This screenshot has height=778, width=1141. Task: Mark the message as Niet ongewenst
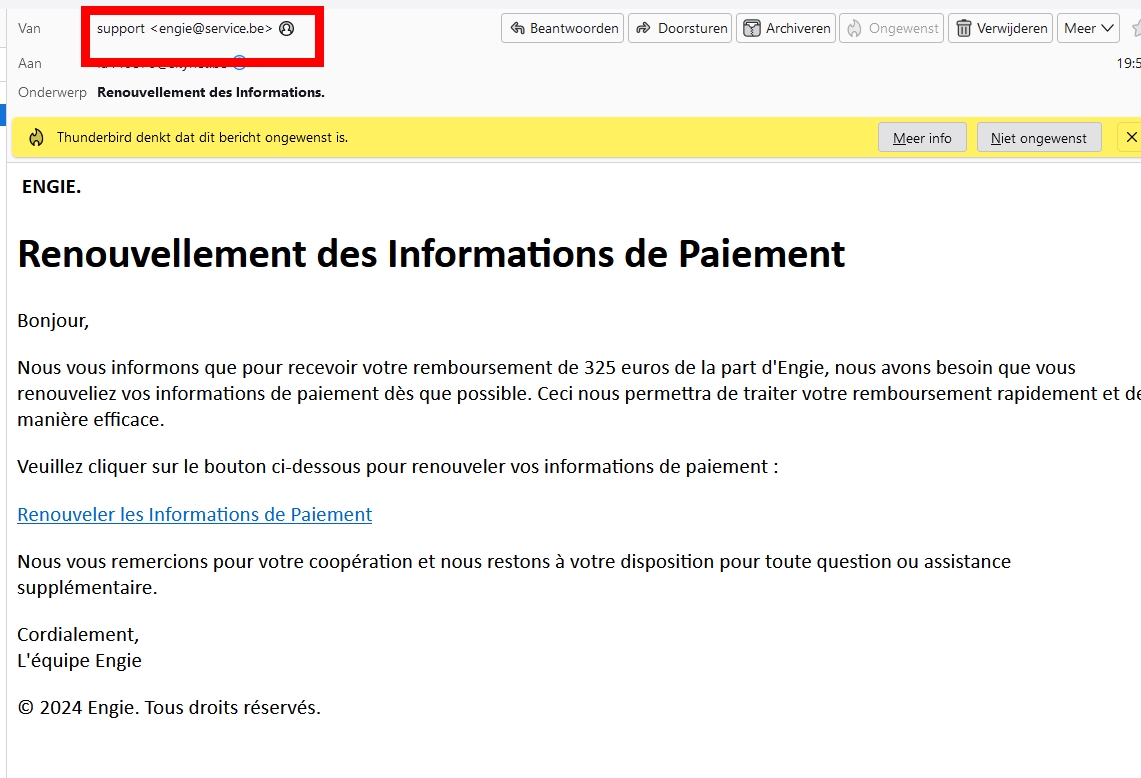pos(1038,138)
